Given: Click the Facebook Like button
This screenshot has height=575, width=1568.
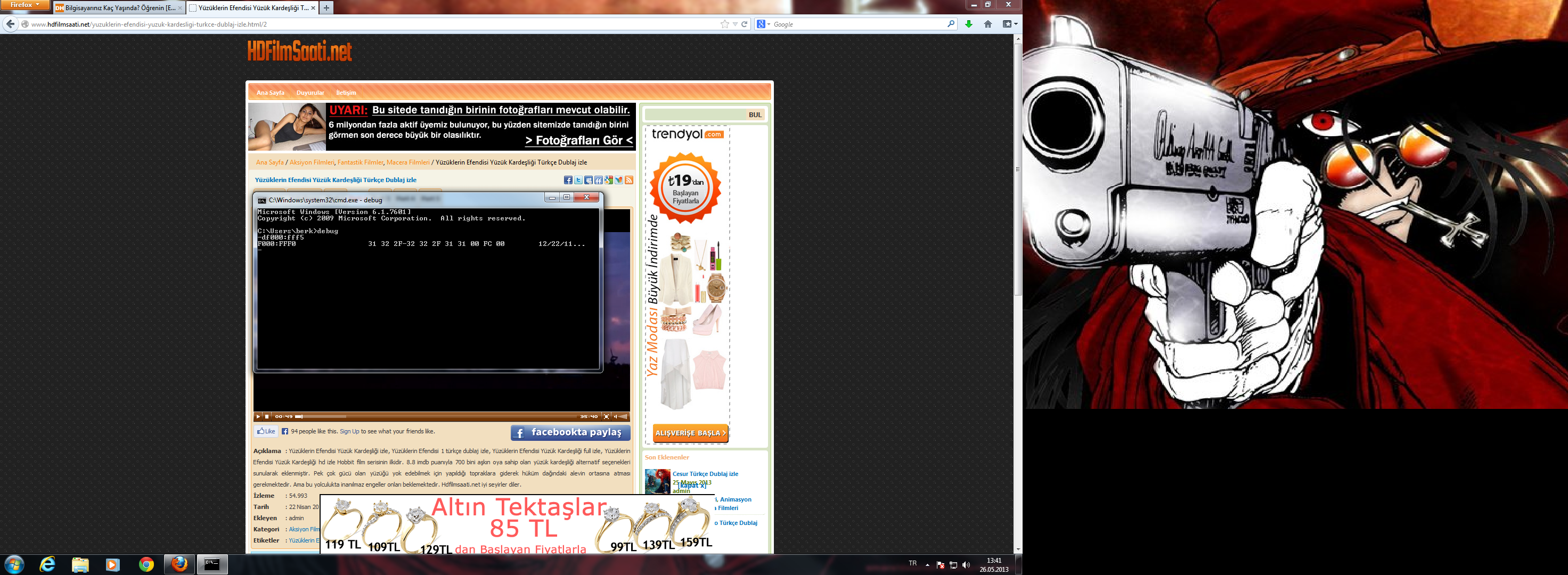Looking at the screenshot, I should (266, 431).
